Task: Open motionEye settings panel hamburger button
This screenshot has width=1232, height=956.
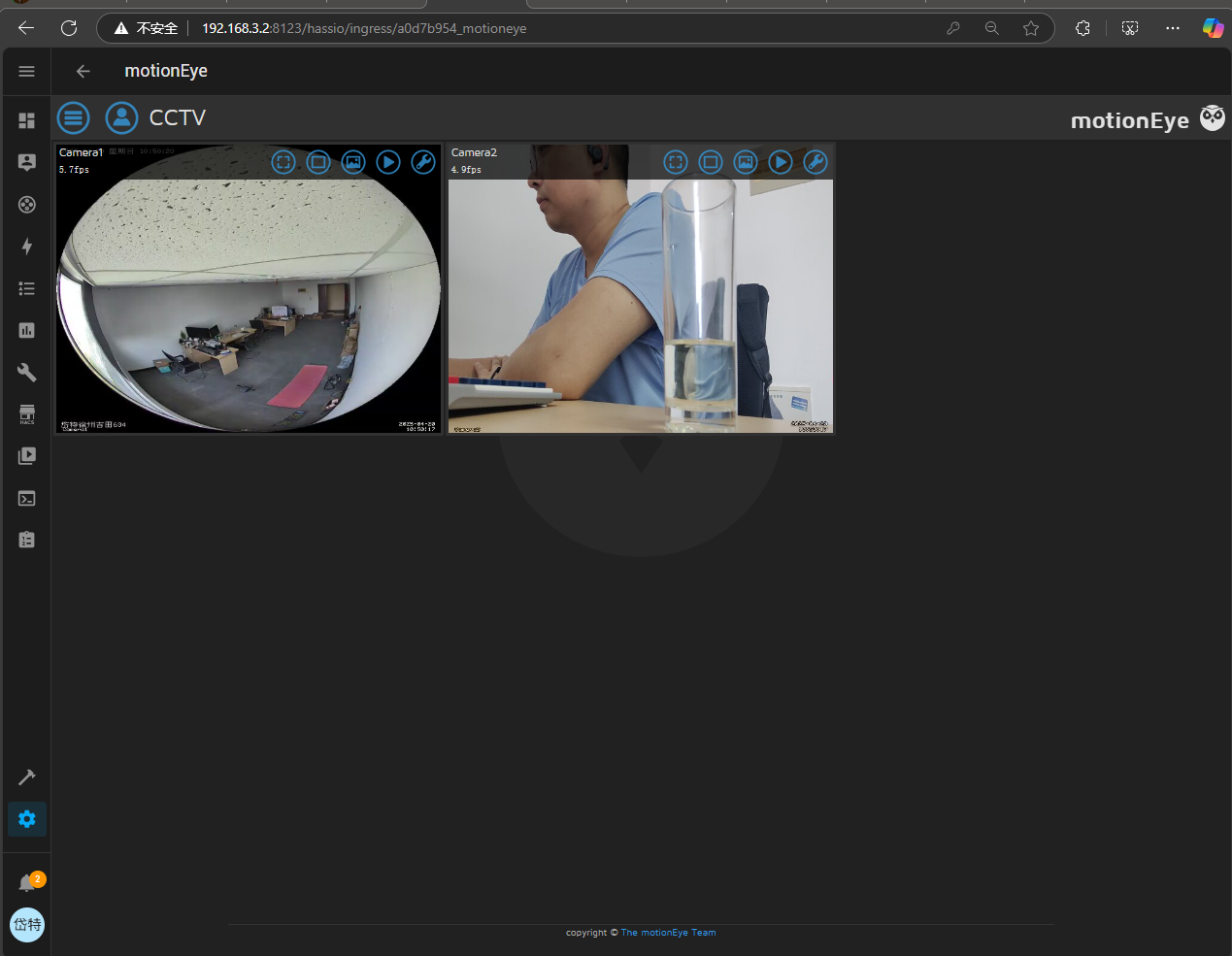Action: click(74, 118)
